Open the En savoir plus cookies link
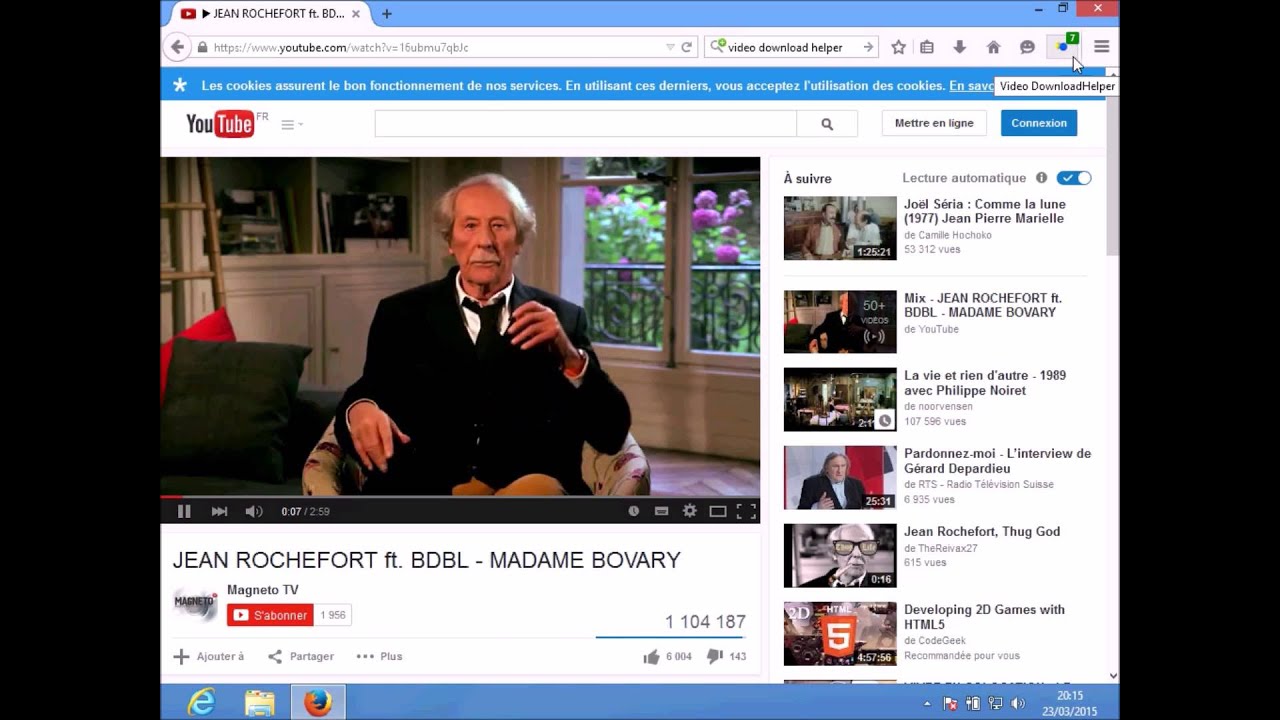The height and width of the screenshot is (720, 1280). [971, 86]
